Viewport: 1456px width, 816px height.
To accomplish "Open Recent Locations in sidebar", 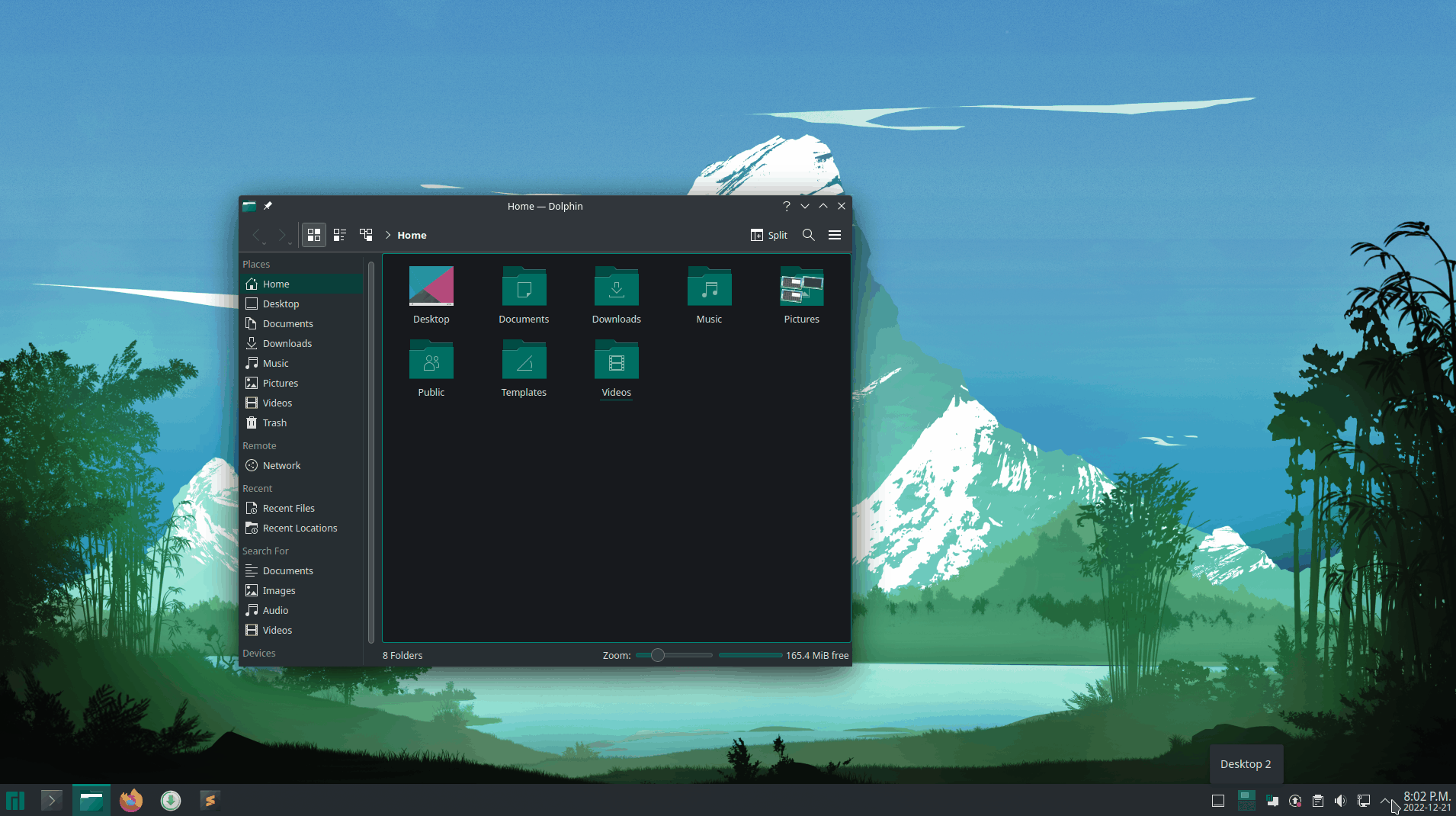I will coord(302,528).
